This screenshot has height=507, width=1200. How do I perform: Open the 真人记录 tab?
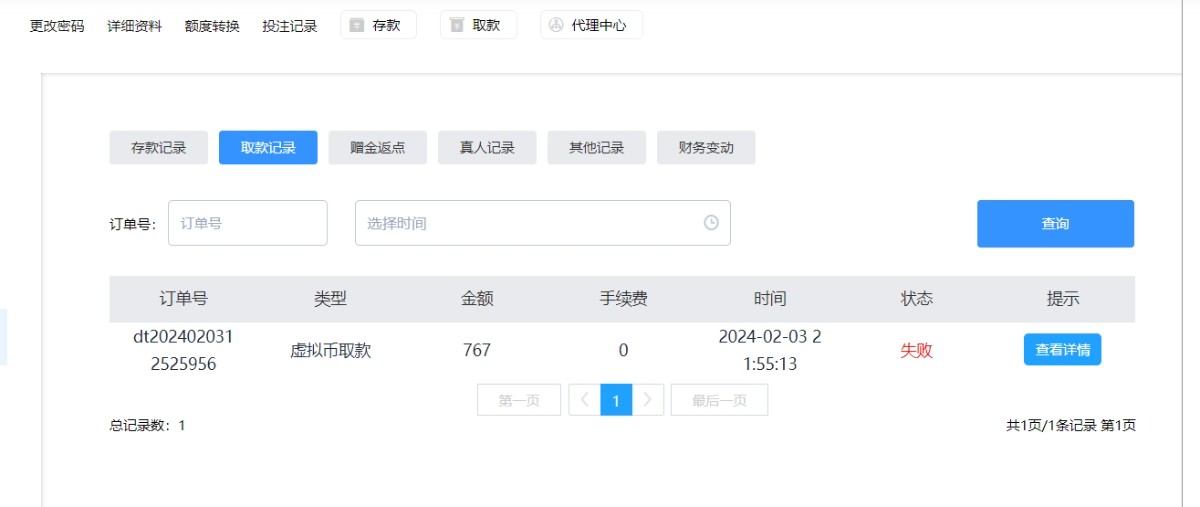coord(487,148)
